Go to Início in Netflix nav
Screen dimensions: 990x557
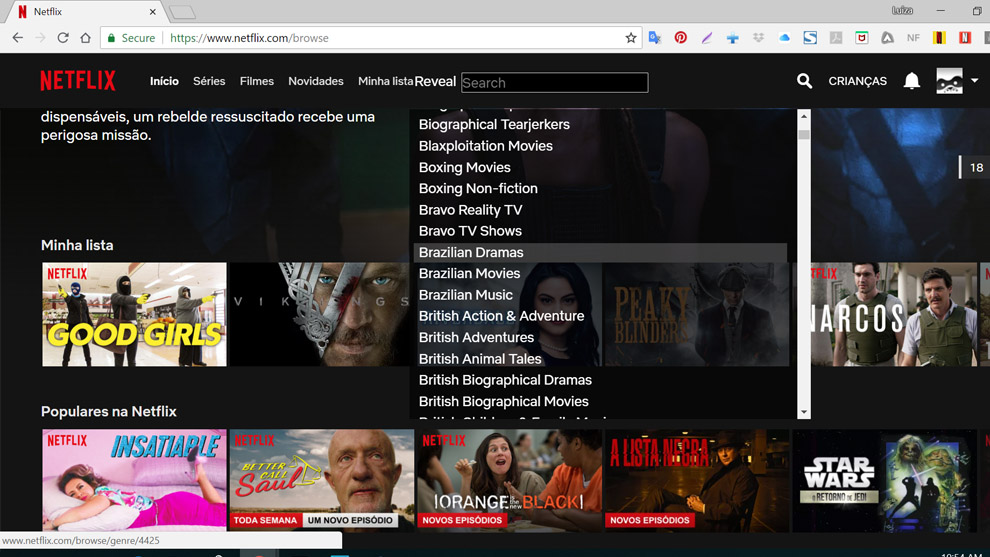tap(164, 81)
